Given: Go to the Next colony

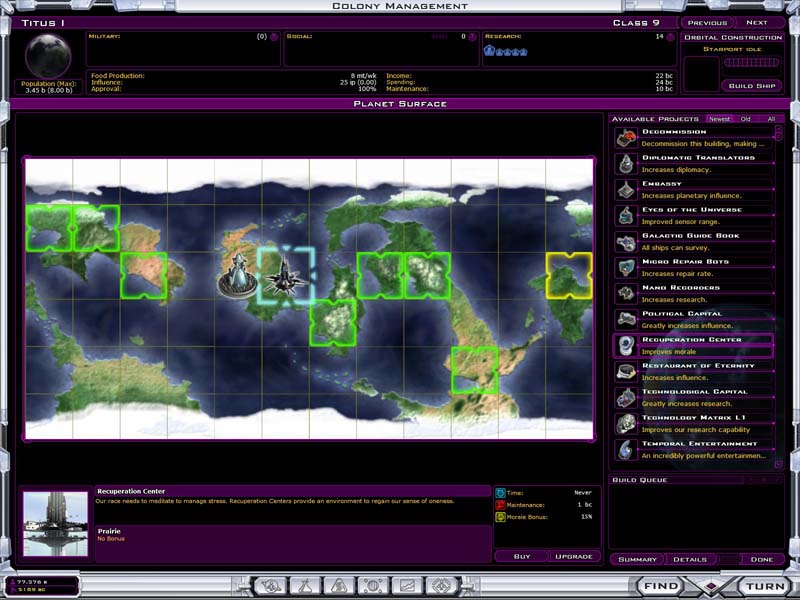Looking at the screenshot, I should (x=757, y=23).
